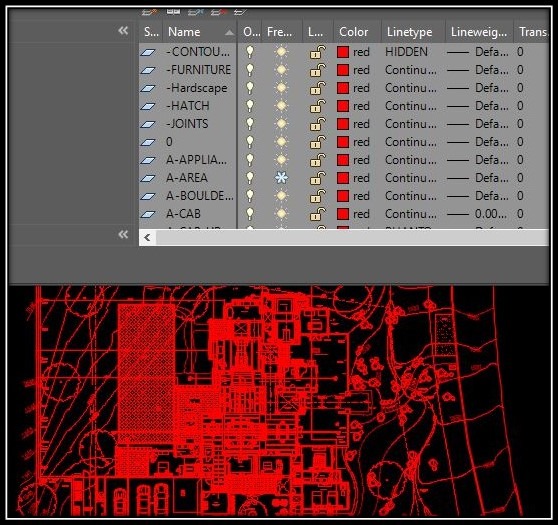This screenshot has width=558, height=525.
Task: Open linetype selector for -FURNITURE layer
Action: (x=411, y=70)
